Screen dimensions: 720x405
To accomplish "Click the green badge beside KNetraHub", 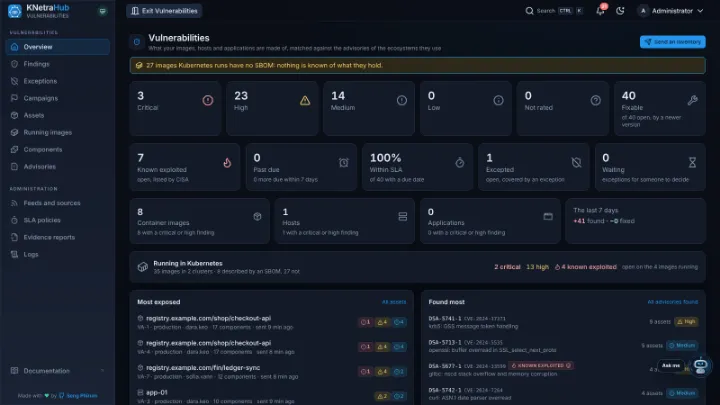I will coord(102,11).
